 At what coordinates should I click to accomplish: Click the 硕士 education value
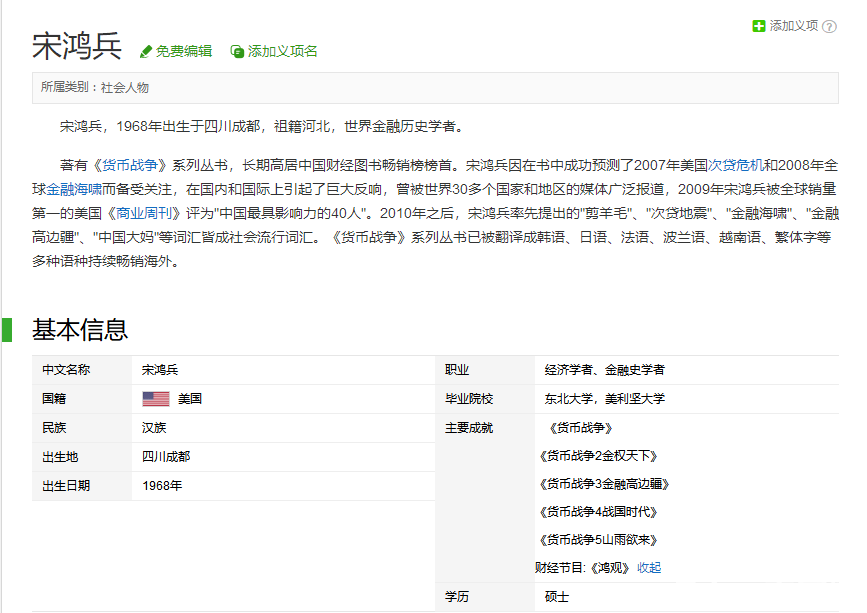click(557, 597)
